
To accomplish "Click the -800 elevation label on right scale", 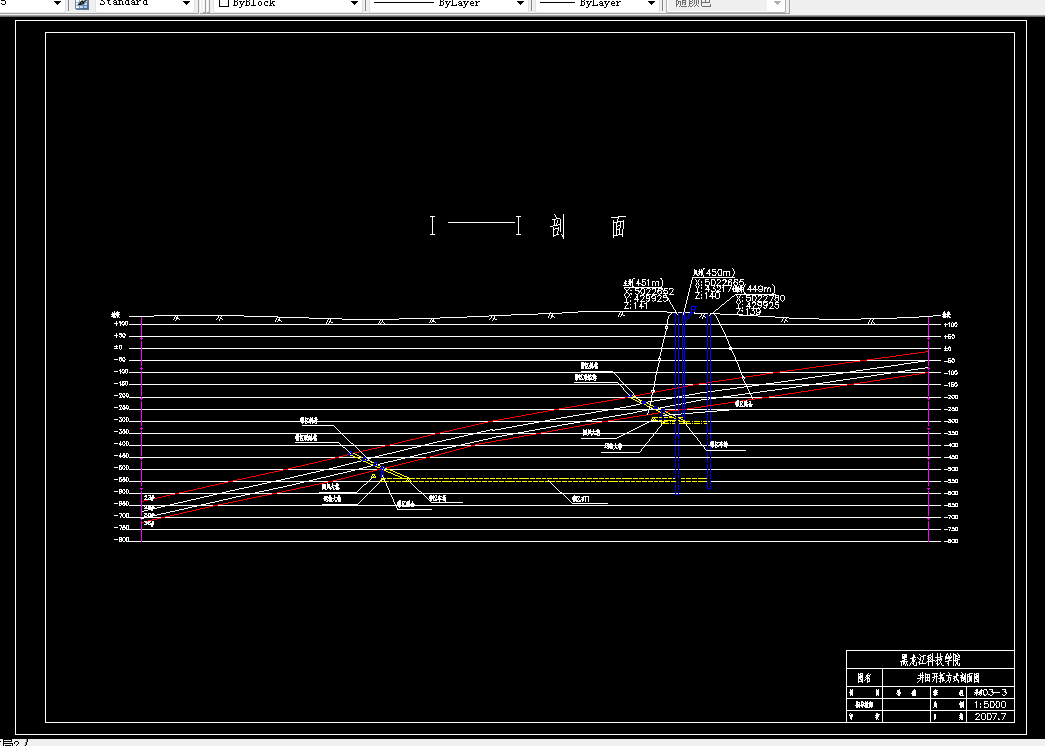I will [x=950, y=541].
